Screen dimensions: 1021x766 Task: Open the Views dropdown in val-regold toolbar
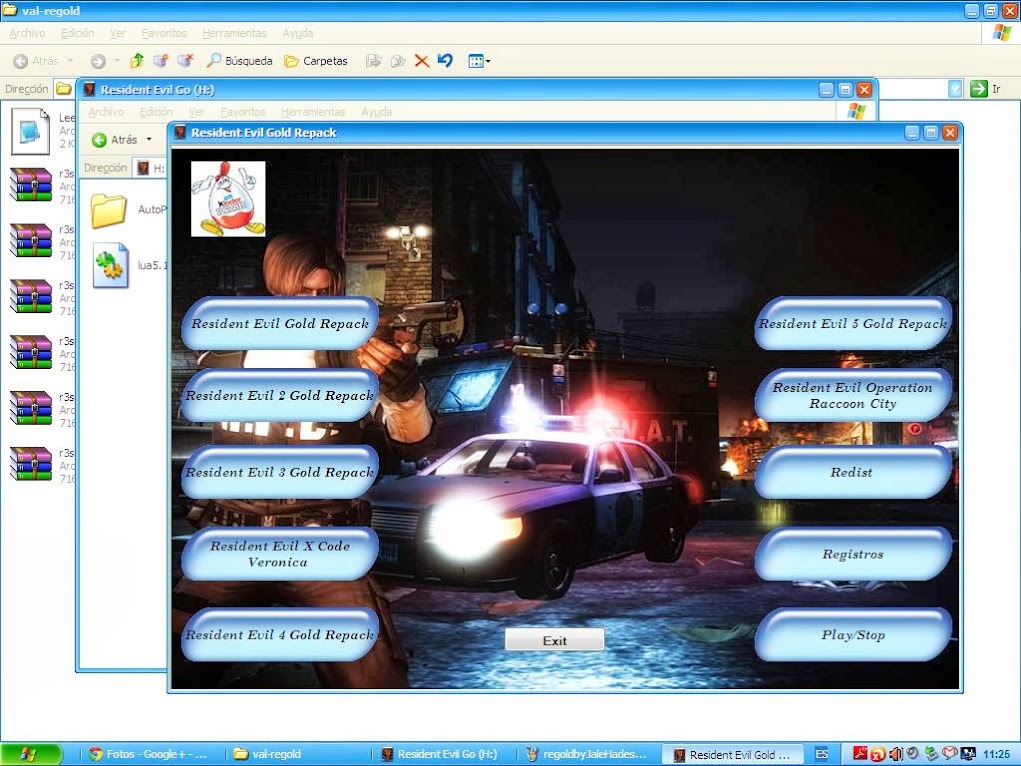(x=479, y=61)
